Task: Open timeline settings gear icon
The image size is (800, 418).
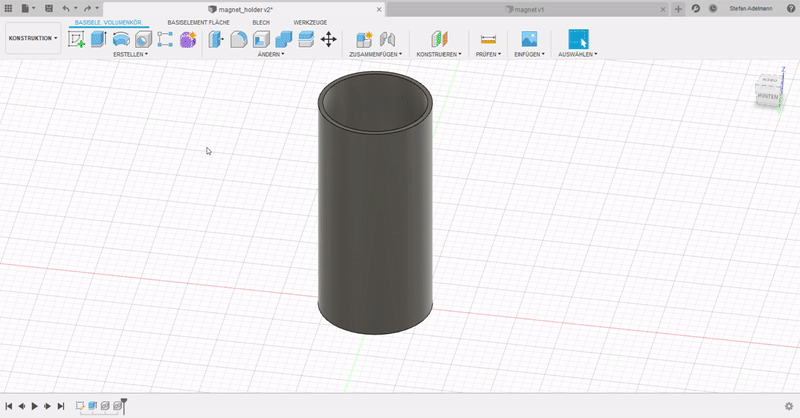Action: pyautogui.click(x=788, y=406)
